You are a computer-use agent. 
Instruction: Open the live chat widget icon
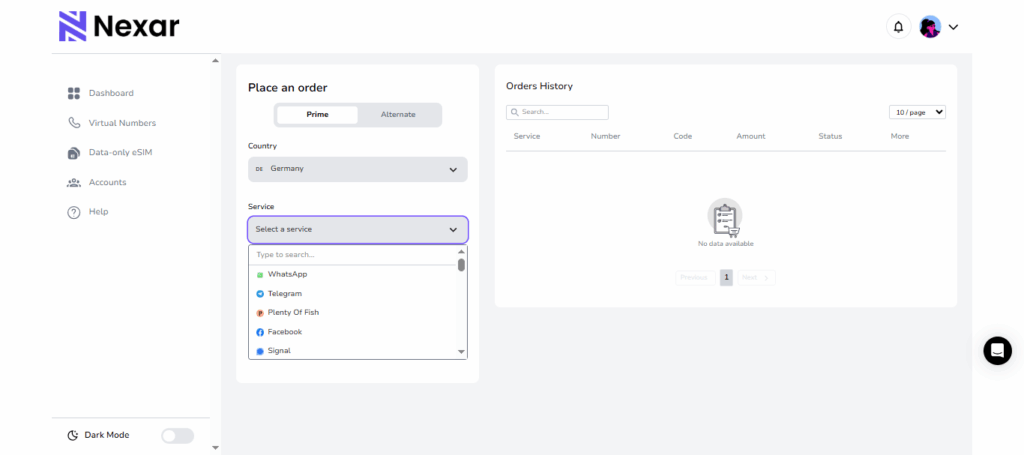click(997, 350)
